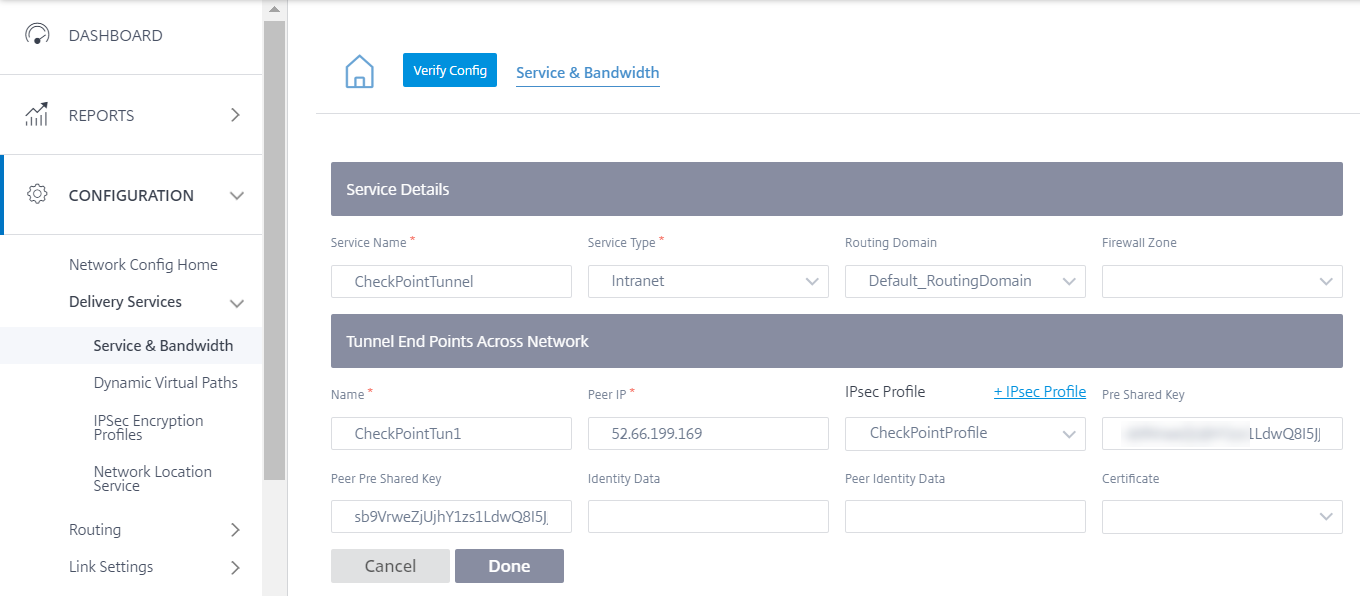Collapse the Configuration section chevron
The image size is (1360, 596).
click(x=237, y=196)
